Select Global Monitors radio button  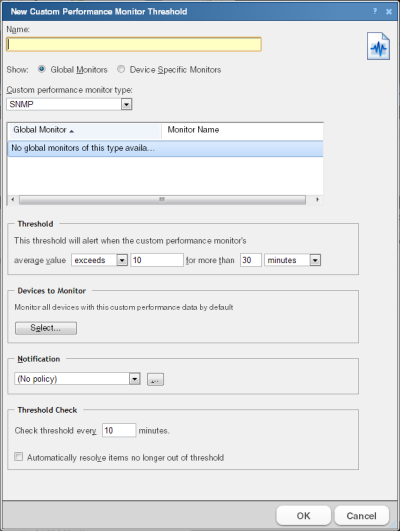click(x=42, y=69)
